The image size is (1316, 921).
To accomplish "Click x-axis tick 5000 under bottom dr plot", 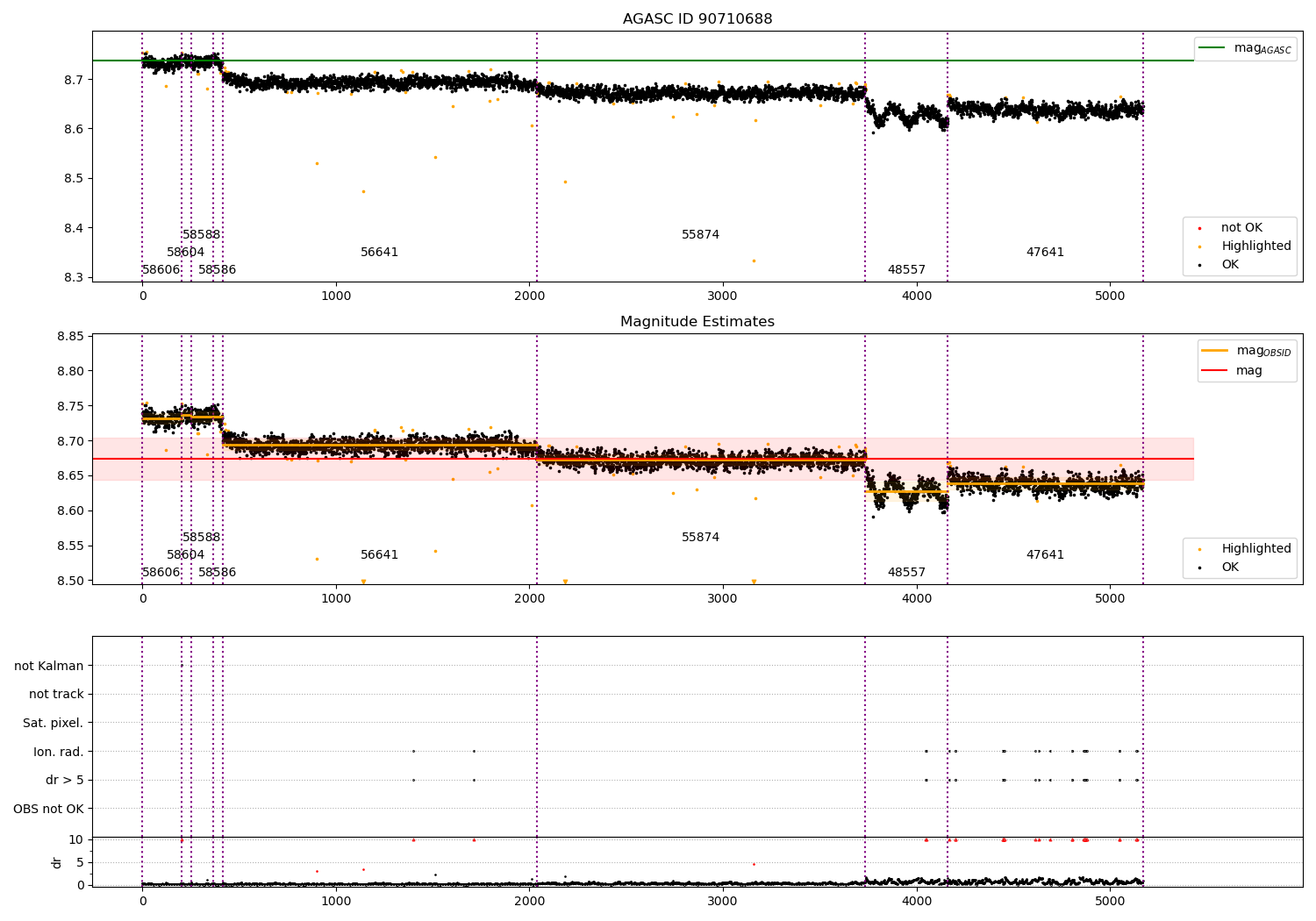I will (x=1110, y=902).
